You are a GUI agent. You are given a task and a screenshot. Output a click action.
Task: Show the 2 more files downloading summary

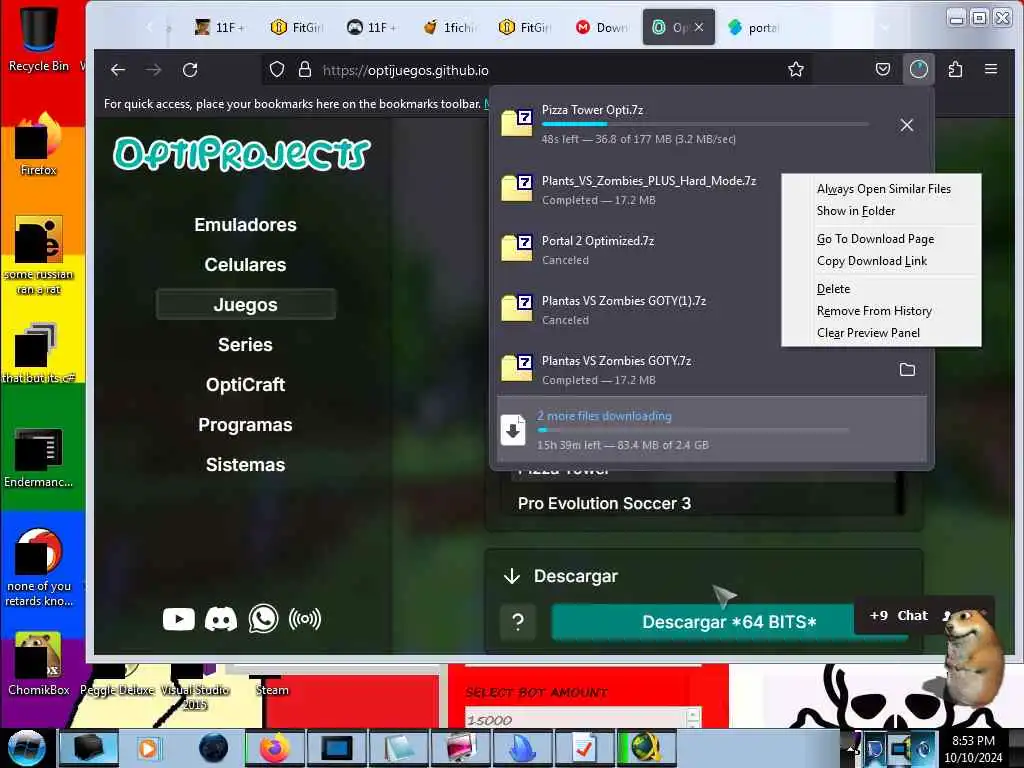pos(712,430)
